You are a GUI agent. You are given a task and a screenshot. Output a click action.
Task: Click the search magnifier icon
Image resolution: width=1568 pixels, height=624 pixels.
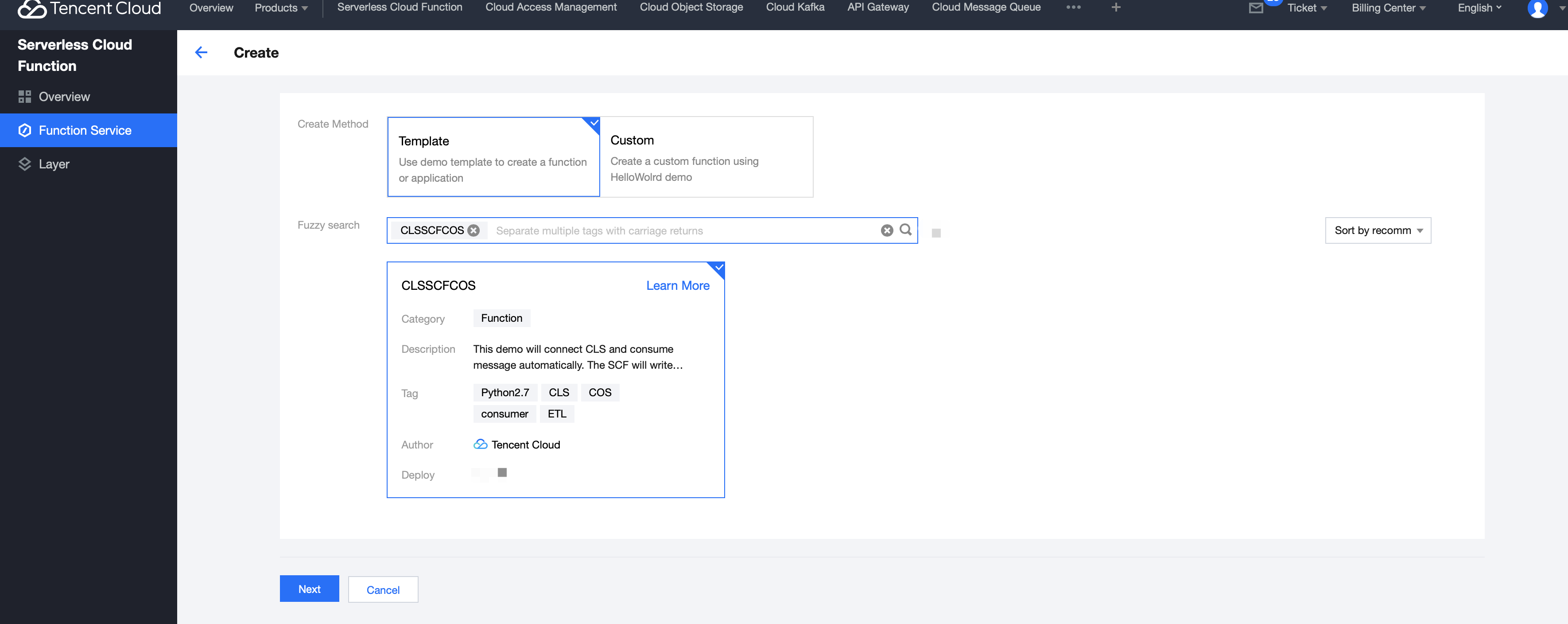905,230
